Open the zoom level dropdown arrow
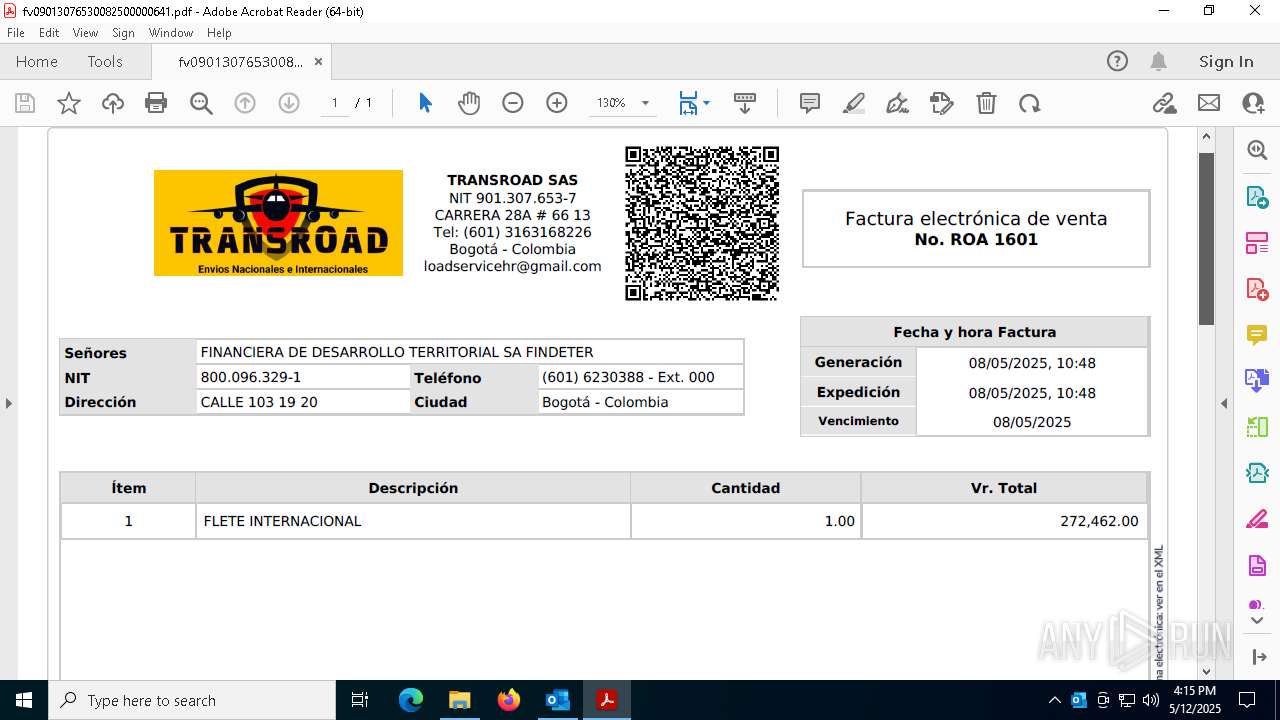This screenshot has height=720, width=1280. (645, 103)
